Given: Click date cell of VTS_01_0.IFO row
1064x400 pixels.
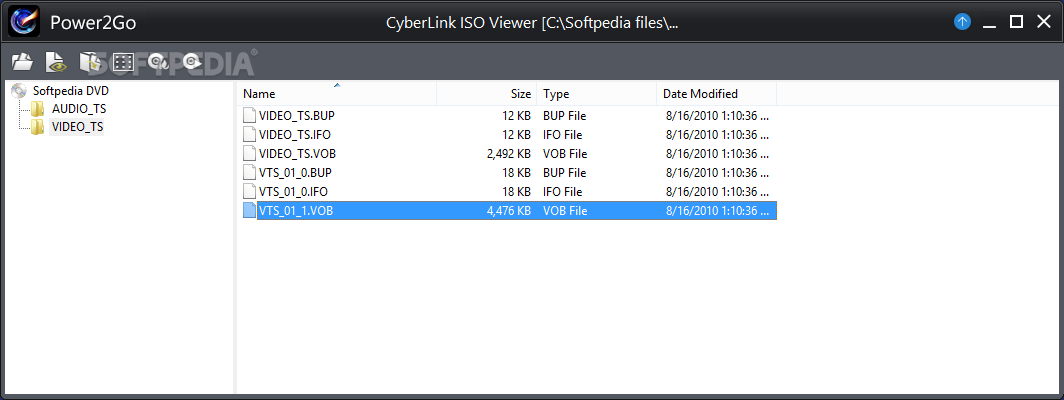Looking at the screenshot, I should coord(718,192).
